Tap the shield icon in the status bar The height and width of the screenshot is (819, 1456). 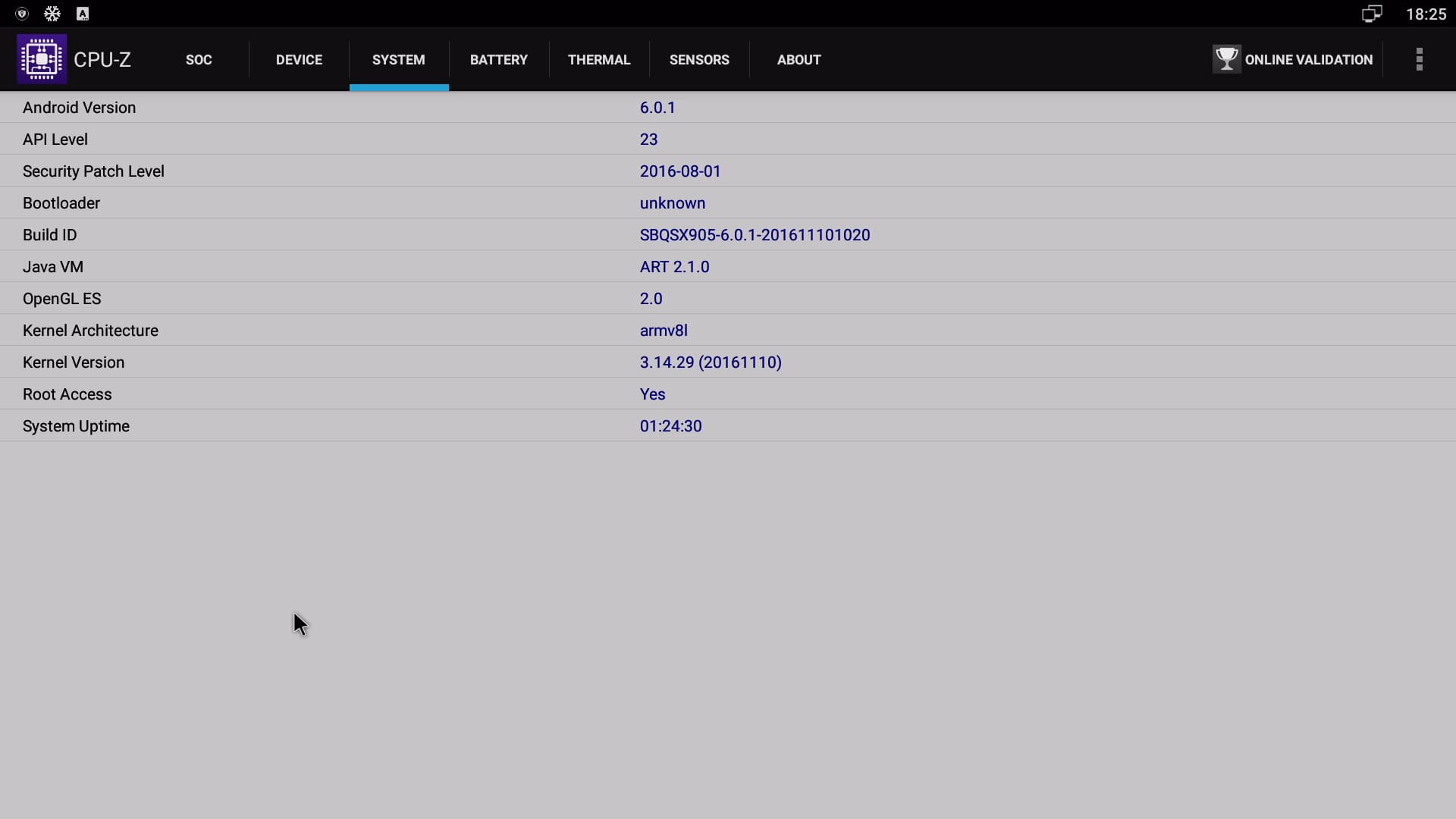(22, 14)
